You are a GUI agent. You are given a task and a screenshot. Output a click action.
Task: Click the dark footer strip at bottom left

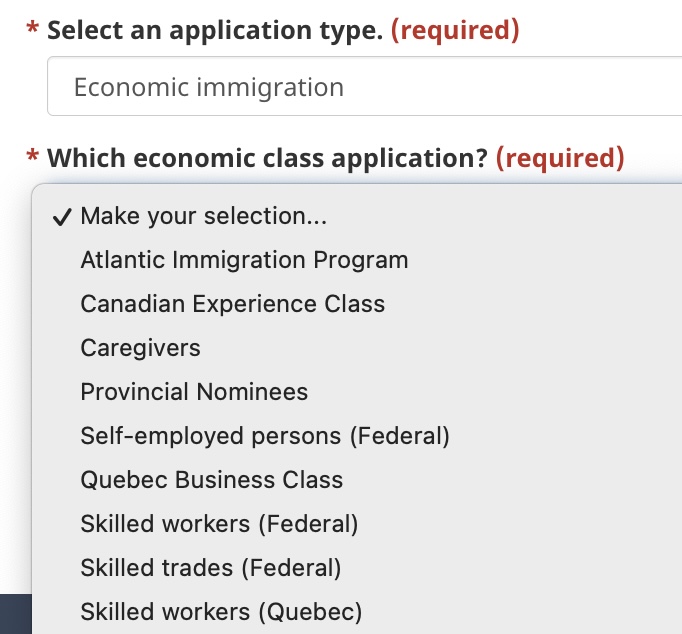click(15, 614)
